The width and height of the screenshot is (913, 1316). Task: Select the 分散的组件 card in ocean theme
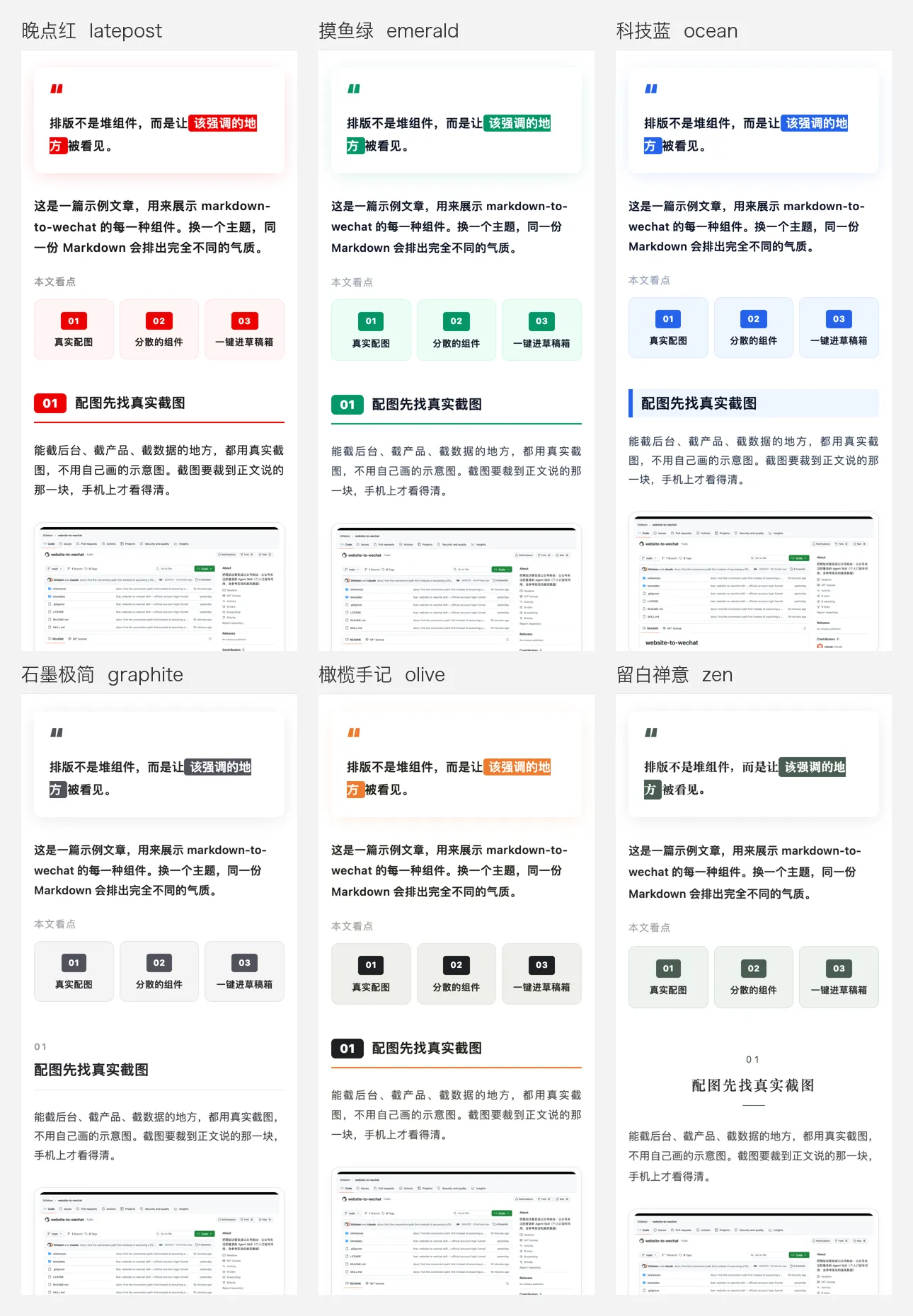click(754, 328)
